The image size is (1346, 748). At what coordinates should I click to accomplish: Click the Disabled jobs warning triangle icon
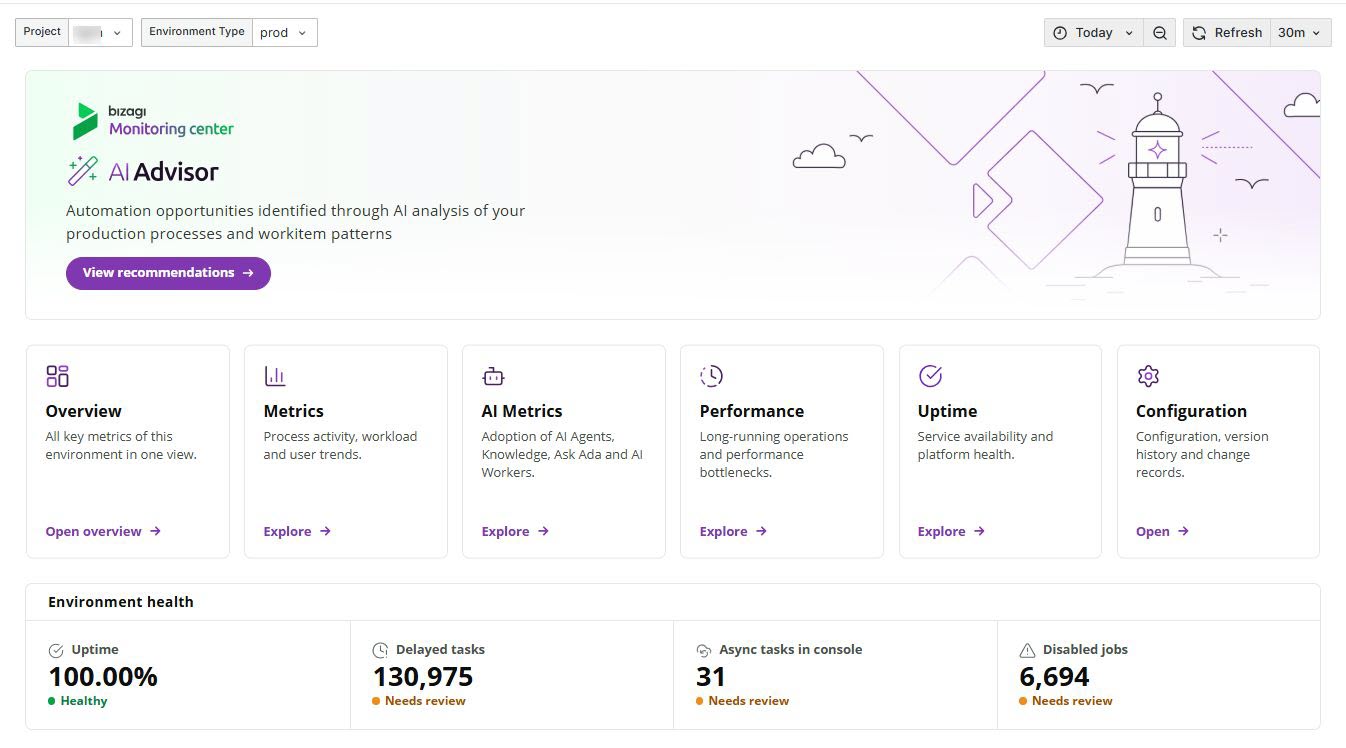click(1027, 650)
